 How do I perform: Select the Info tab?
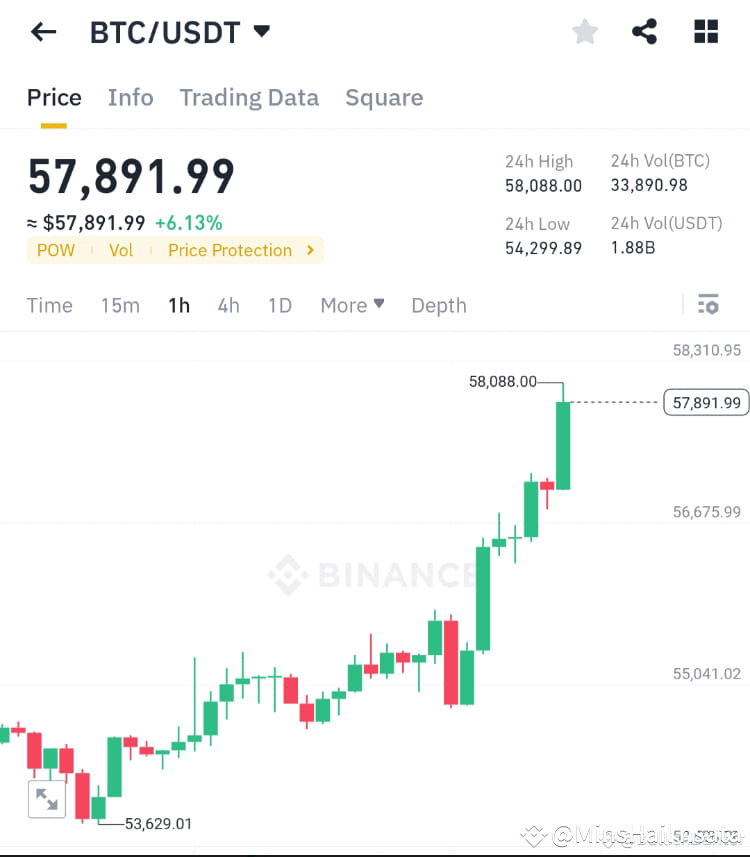click(x=130, y=97)
